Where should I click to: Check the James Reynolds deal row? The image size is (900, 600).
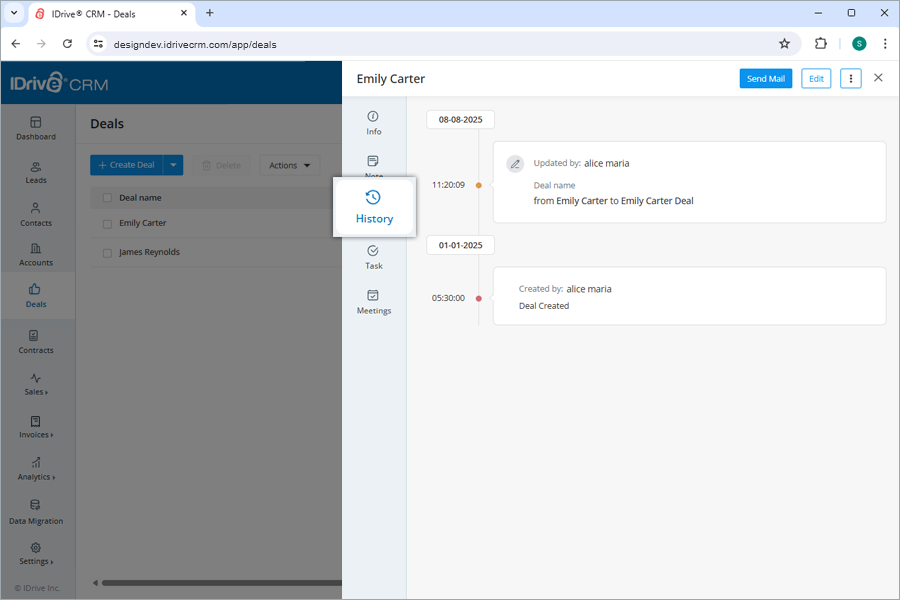tap(107, 252)
